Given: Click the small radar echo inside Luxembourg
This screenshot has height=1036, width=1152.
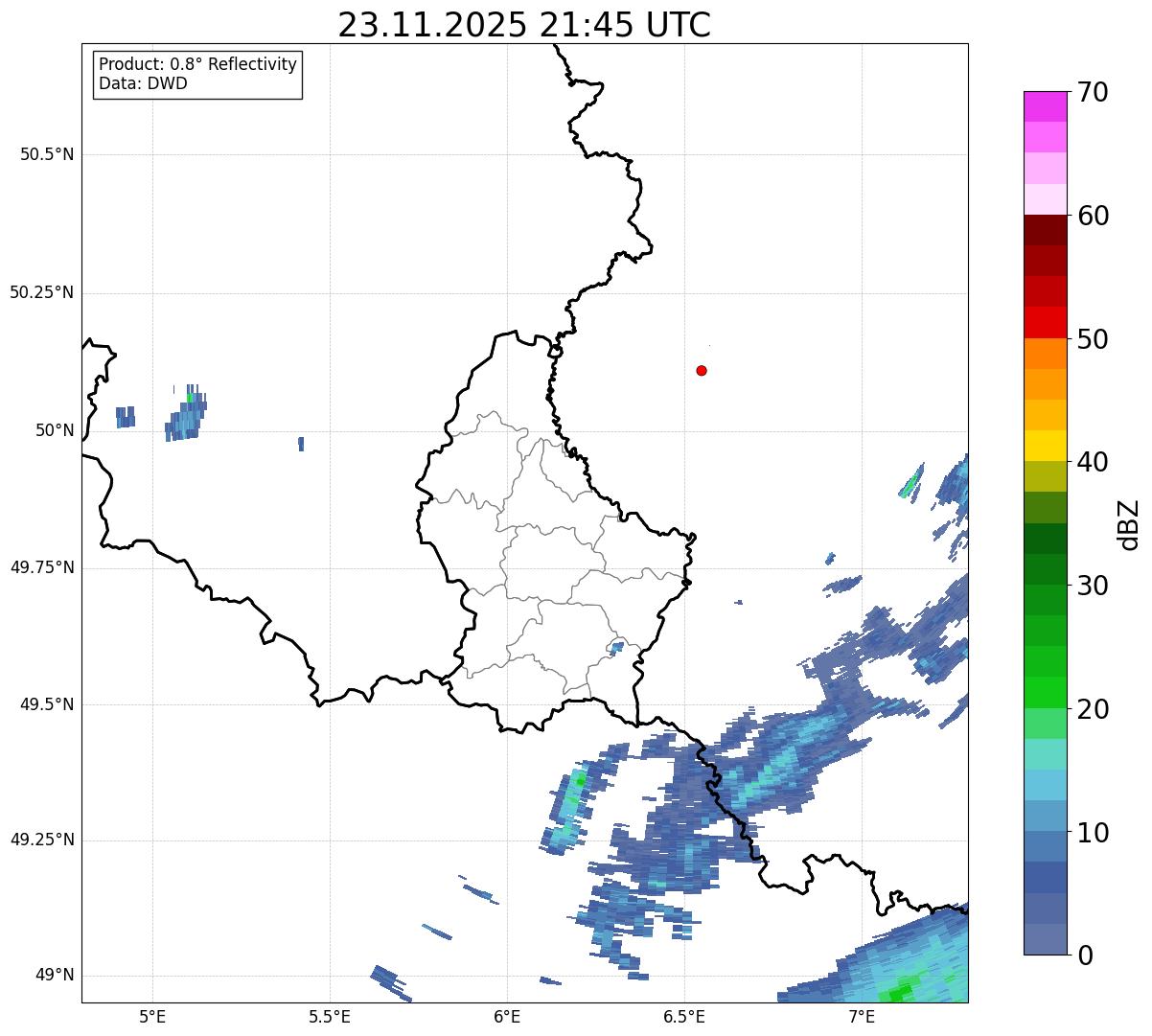Looking at the screenshot, I should pyautogui.click(x=616, y=649).
